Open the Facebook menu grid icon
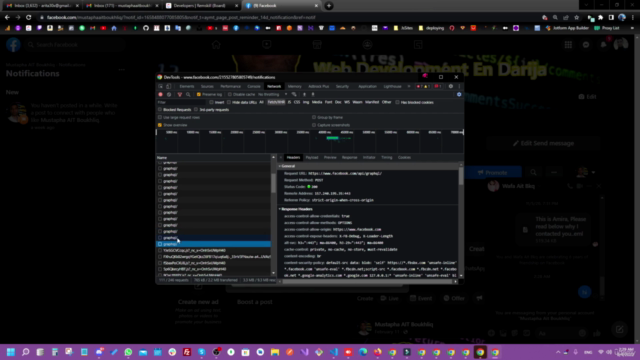The image size is (640, 360). (x=568, y=44)
